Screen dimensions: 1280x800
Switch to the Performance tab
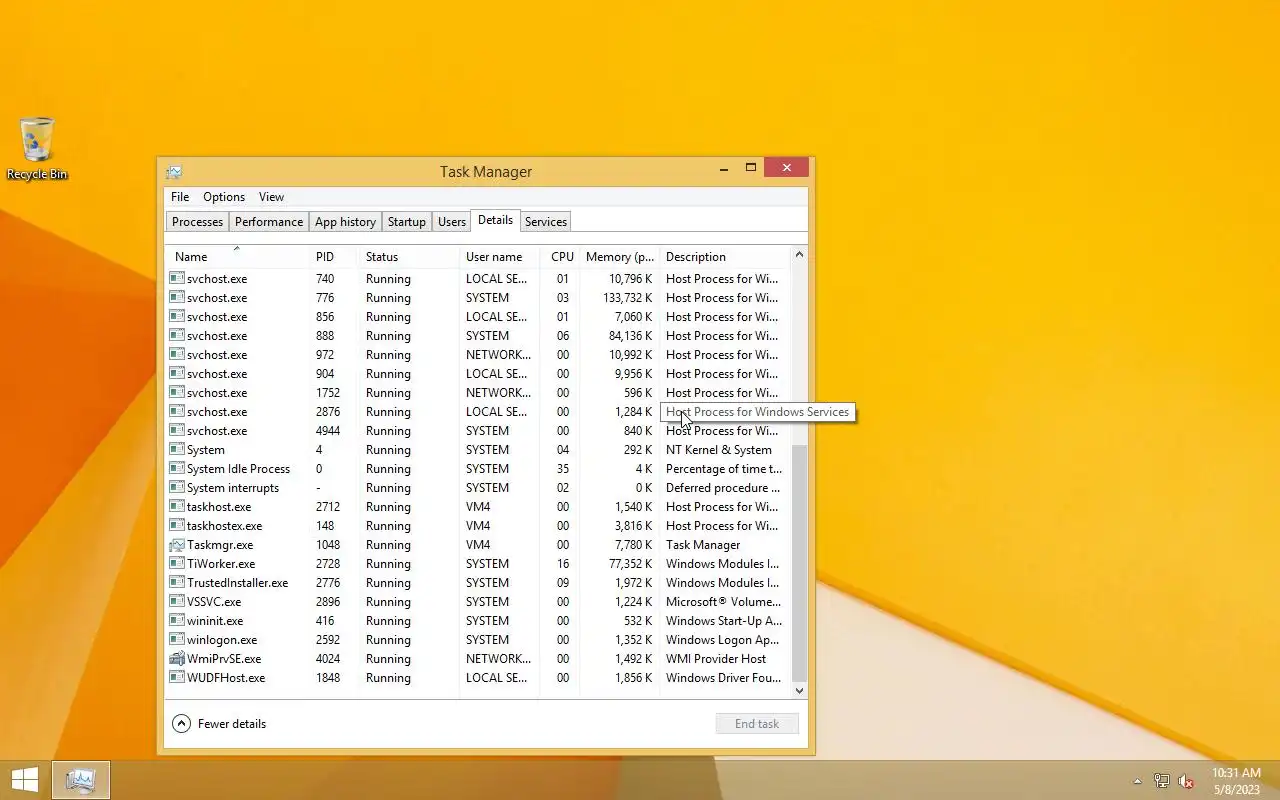tap(269, 222)
